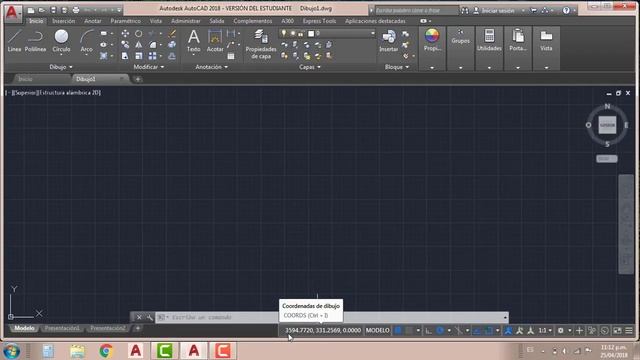640x360 pixels.
Task: Toggle polar tracking in status bar
Action: click(x=440, y=331)
